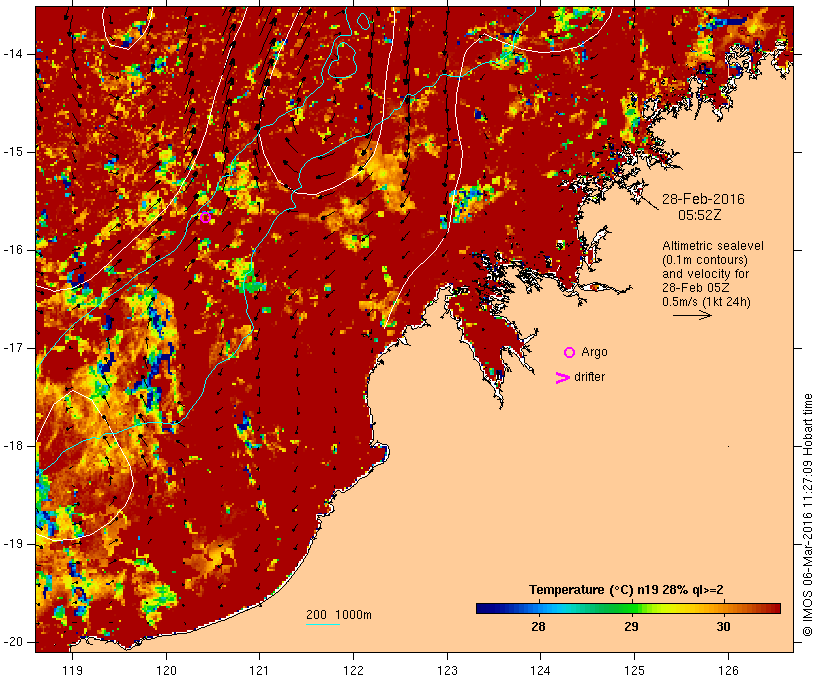Screen dimensions: 820x680
Task: Click the '(0.1m contours)' caption text
Action: [x=705, y=260]
